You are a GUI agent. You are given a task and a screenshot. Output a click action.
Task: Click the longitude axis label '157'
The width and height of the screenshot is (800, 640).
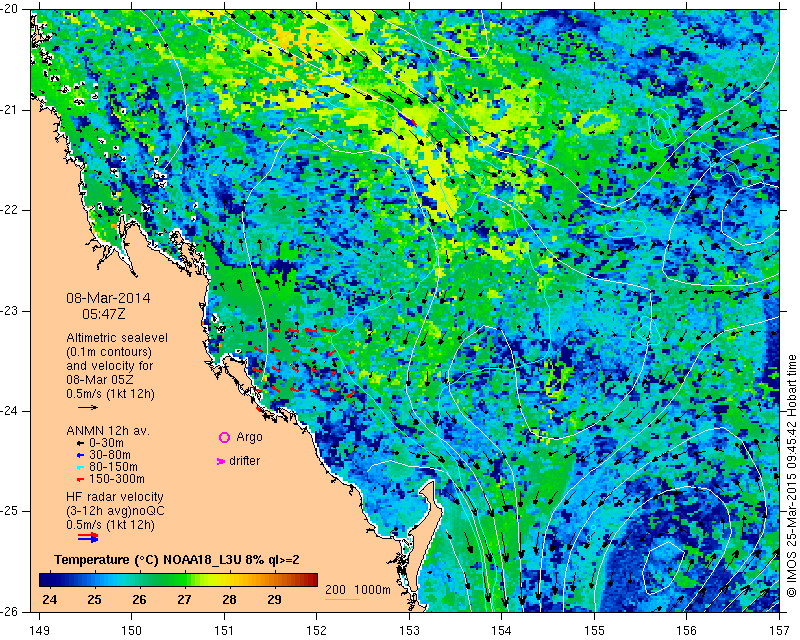(780, 631)
